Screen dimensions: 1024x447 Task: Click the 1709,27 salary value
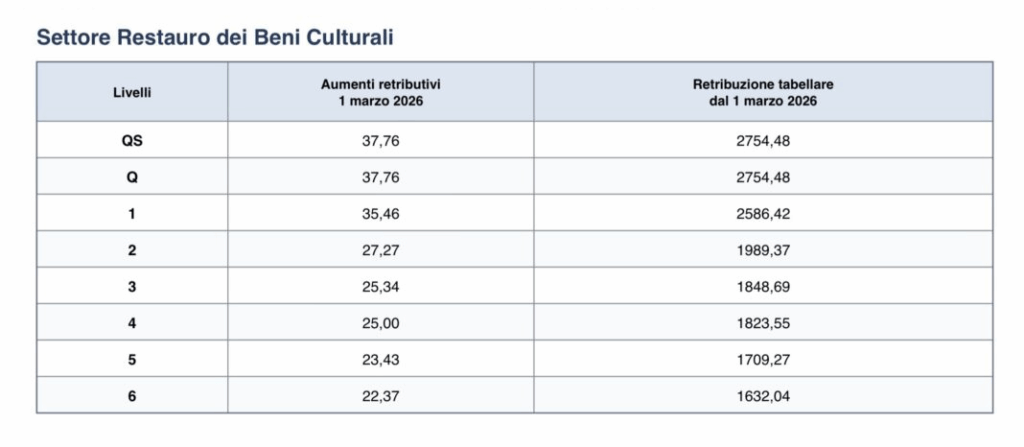tap(763, 358)
